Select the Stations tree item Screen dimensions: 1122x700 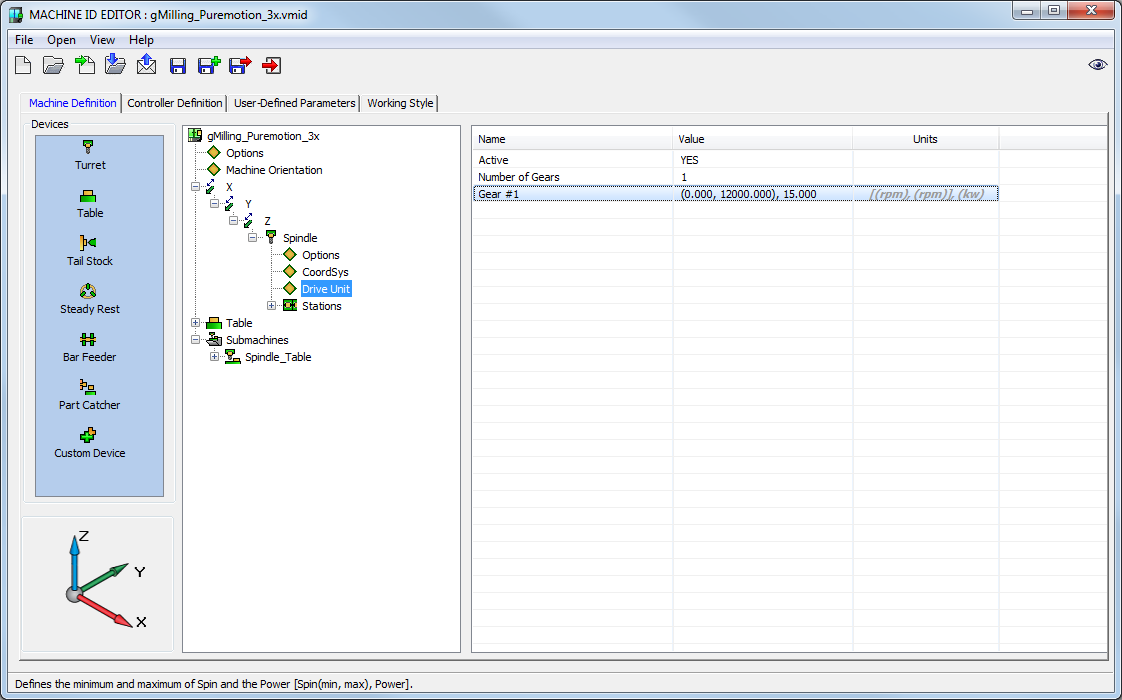(321, 306)
